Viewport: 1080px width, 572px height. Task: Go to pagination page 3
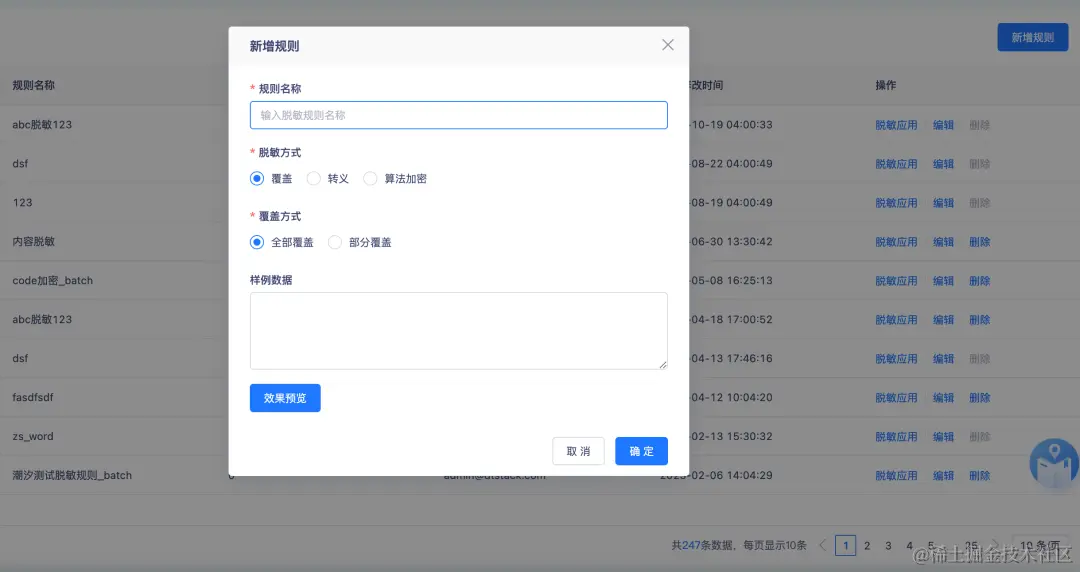888,545
